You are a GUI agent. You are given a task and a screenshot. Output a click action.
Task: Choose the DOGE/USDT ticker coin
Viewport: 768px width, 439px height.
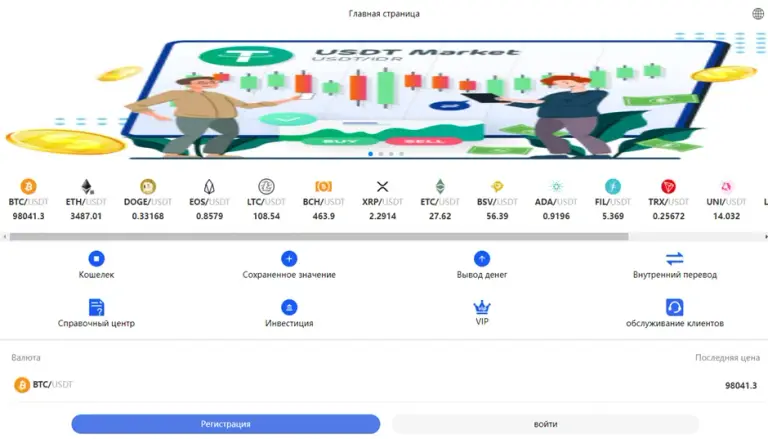pos(148,186)
